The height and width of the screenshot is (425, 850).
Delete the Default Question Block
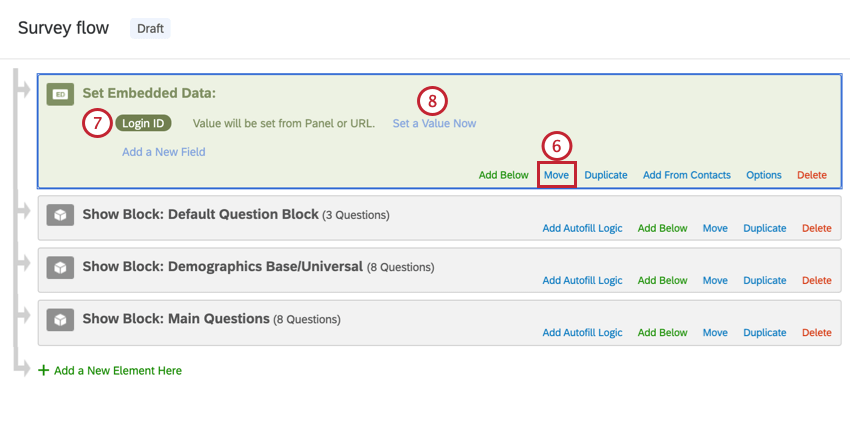(816, 228)
